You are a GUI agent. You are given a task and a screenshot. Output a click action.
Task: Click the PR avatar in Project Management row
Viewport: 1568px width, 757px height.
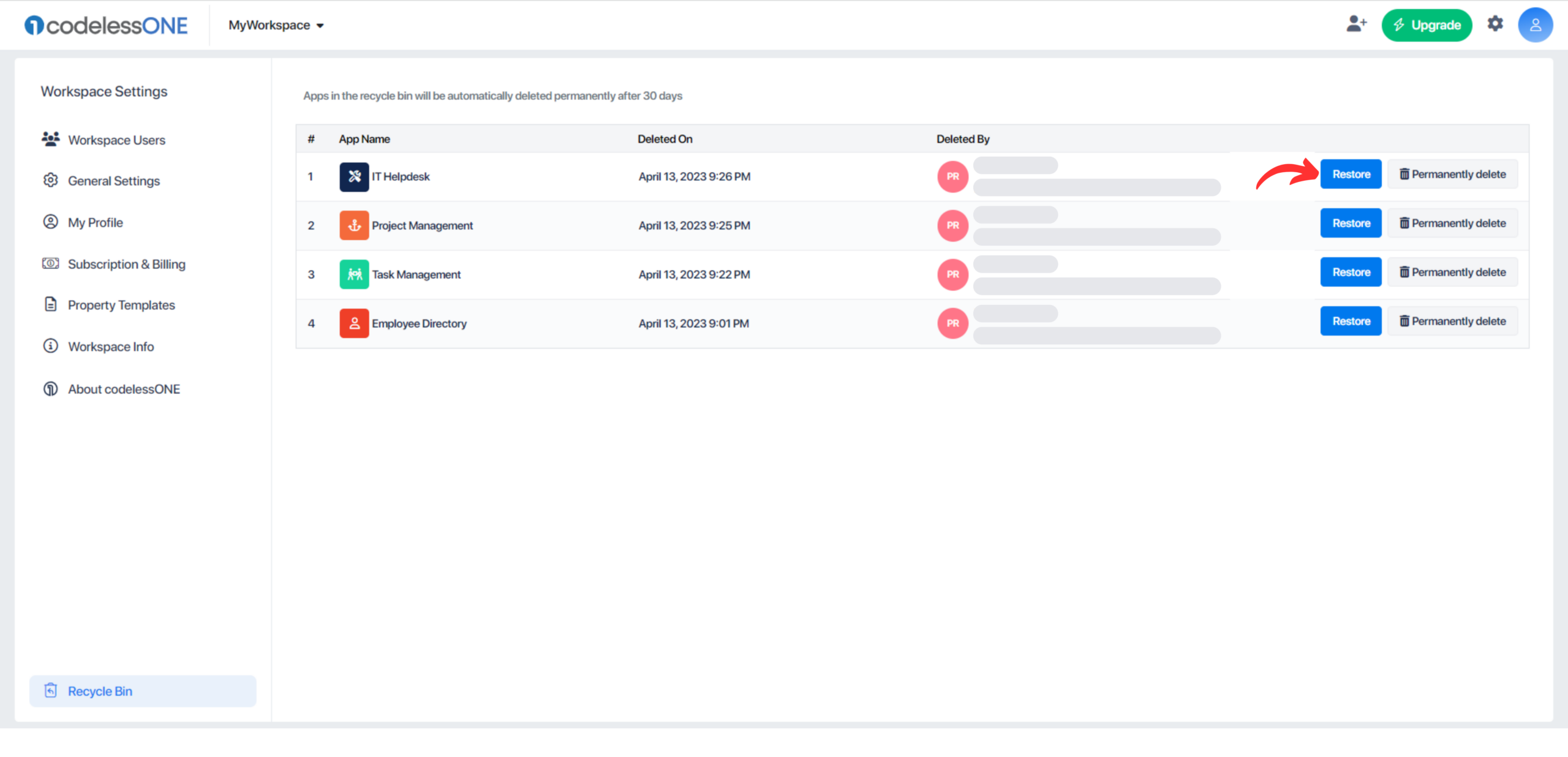coord(953,225)
